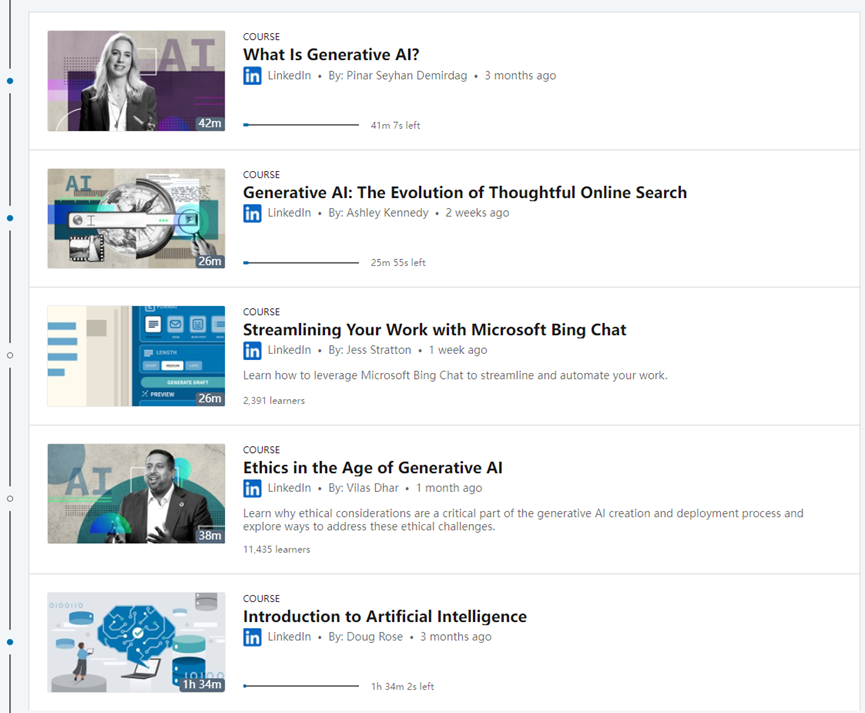
Task: Click the Bing Chat course thumbnail
Action: 136,356
